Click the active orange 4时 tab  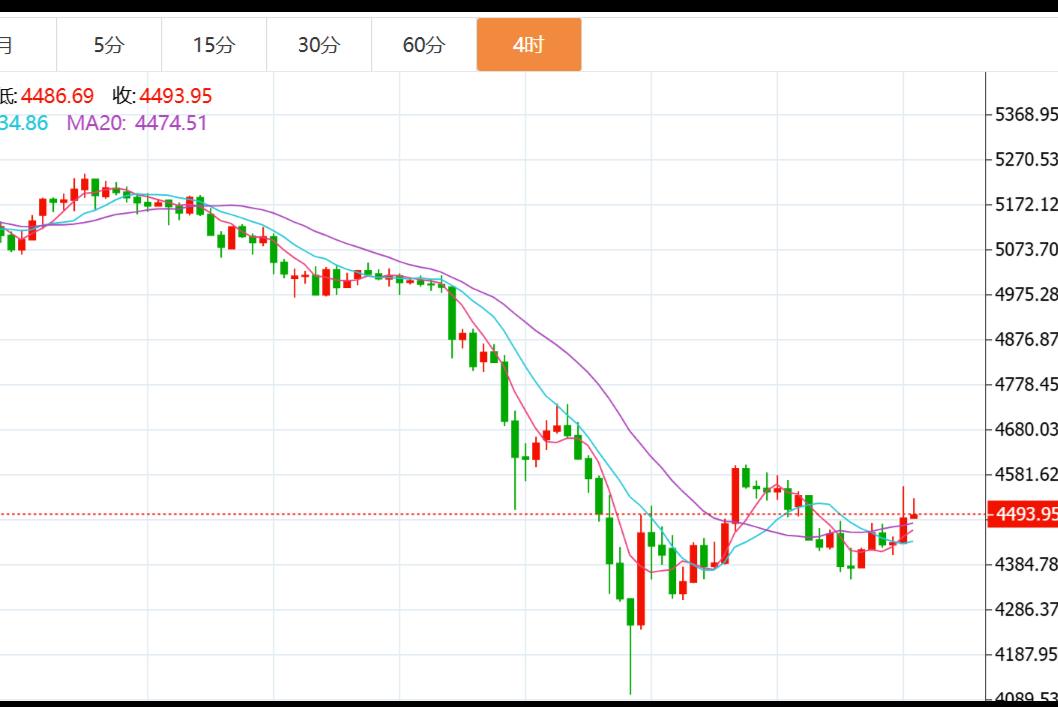tap(528, 45)
